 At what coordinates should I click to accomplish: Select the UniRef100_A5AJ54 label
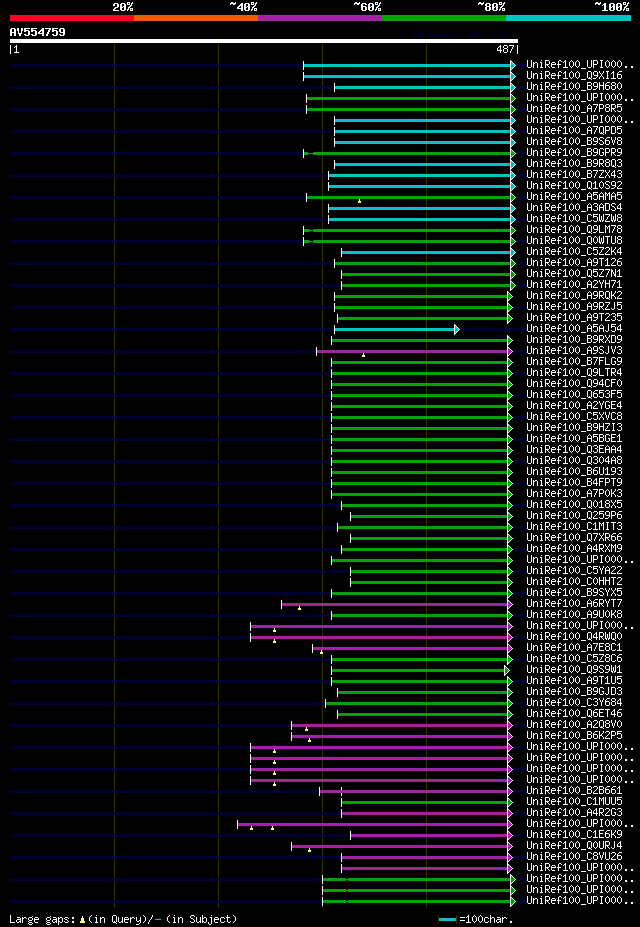pos(574,328)
